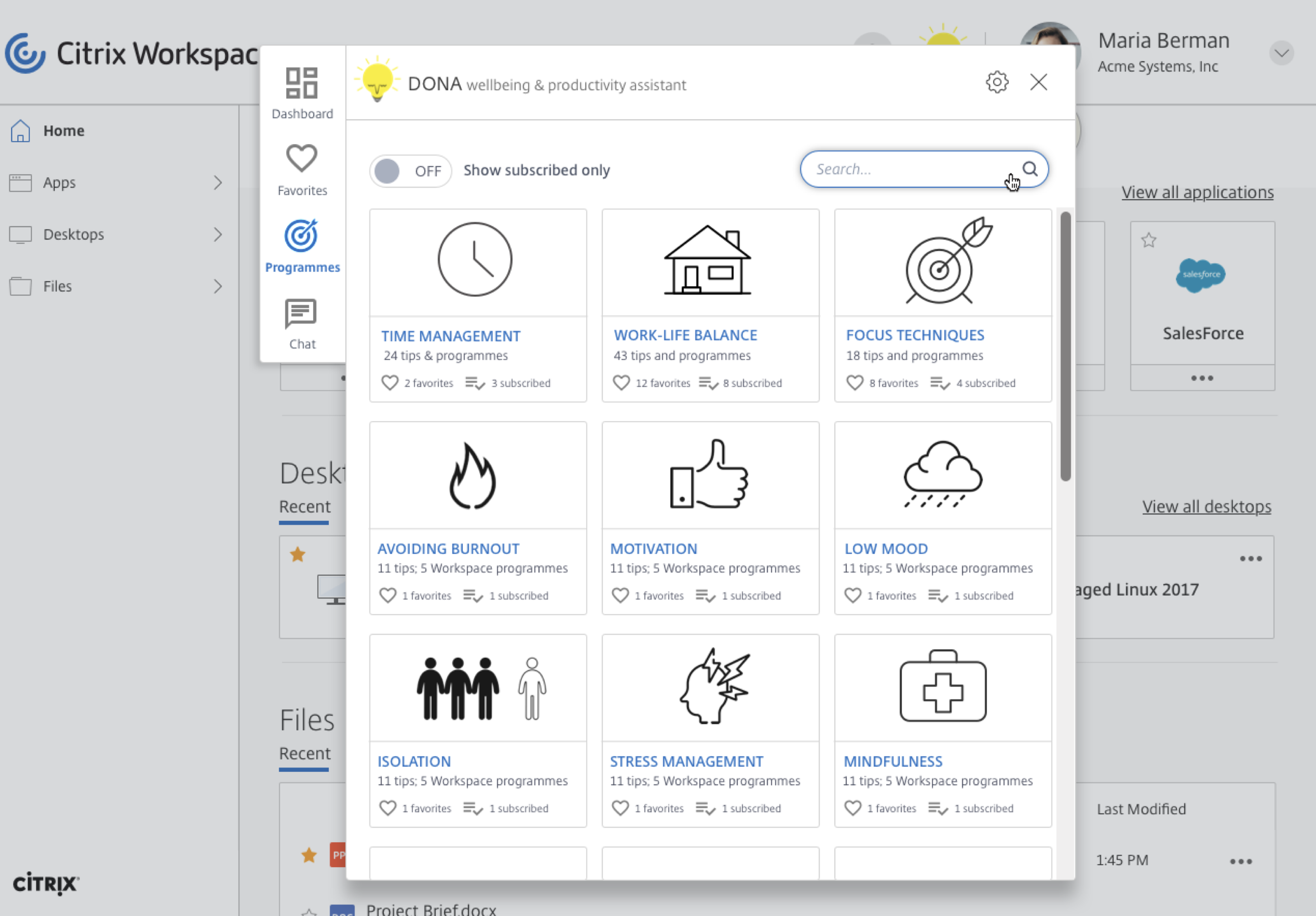This screenshot has width=1316, height=916.
Task: Click Time Management subscribed list icon
Action: [x=475, y=383]
